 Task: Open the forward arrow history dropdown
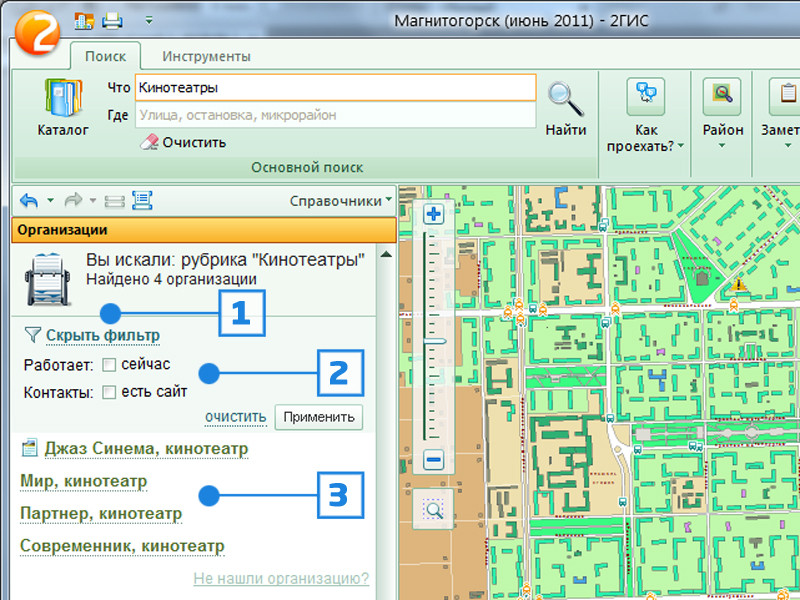click(x=93, y=201)
